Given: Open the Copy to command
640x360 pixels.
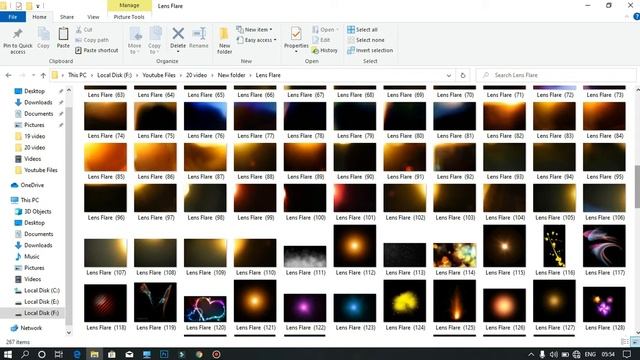Looking at the screenshot, I should (155, 40).
